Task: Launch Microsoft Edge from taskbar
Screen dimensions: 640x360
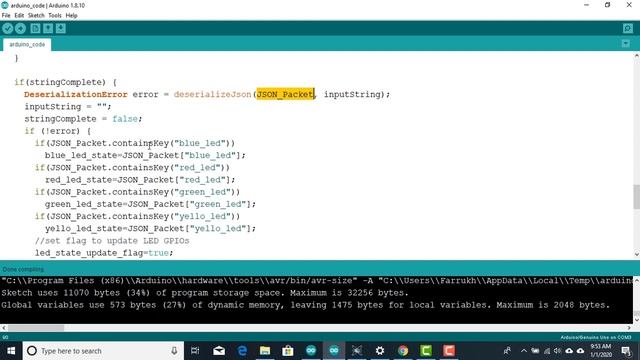Action: coord(242,351)
